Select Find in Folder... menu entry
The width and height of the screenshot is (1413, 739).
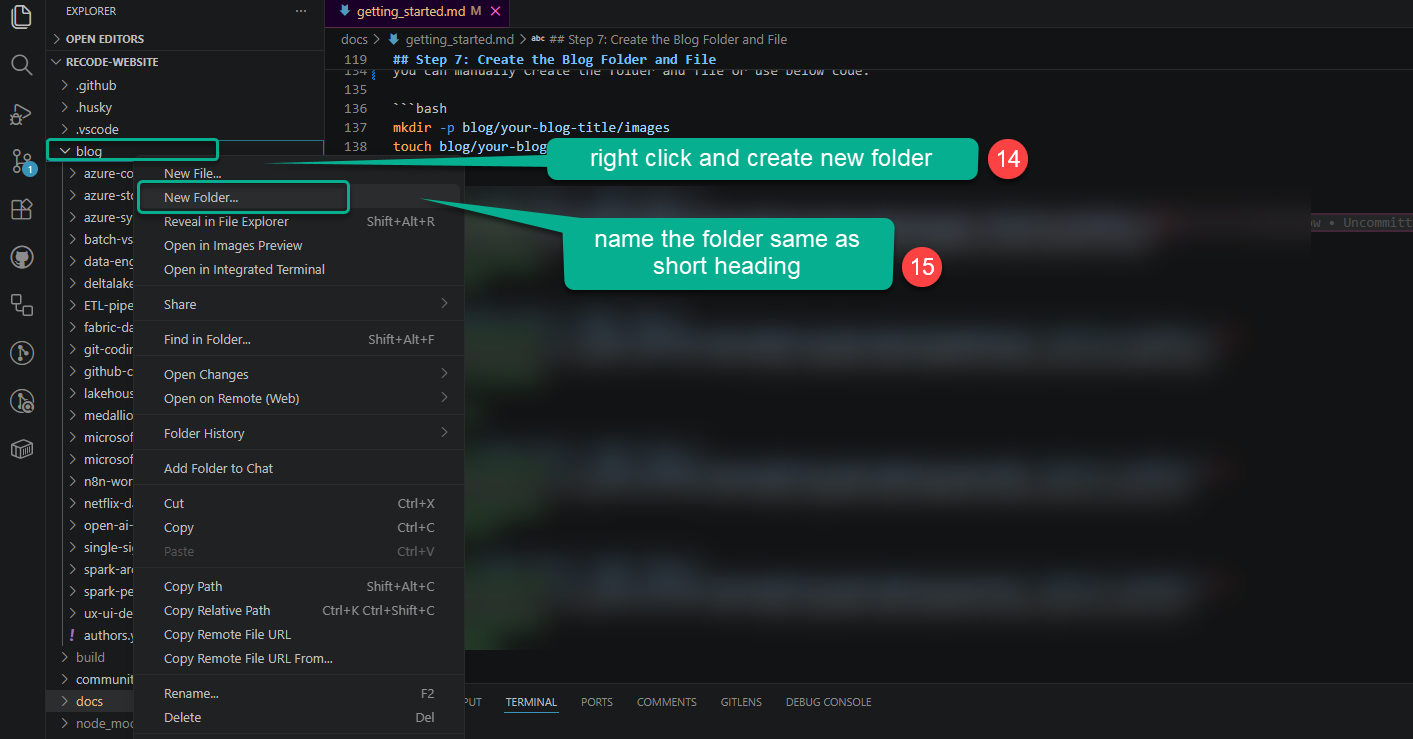click(299, 340)
